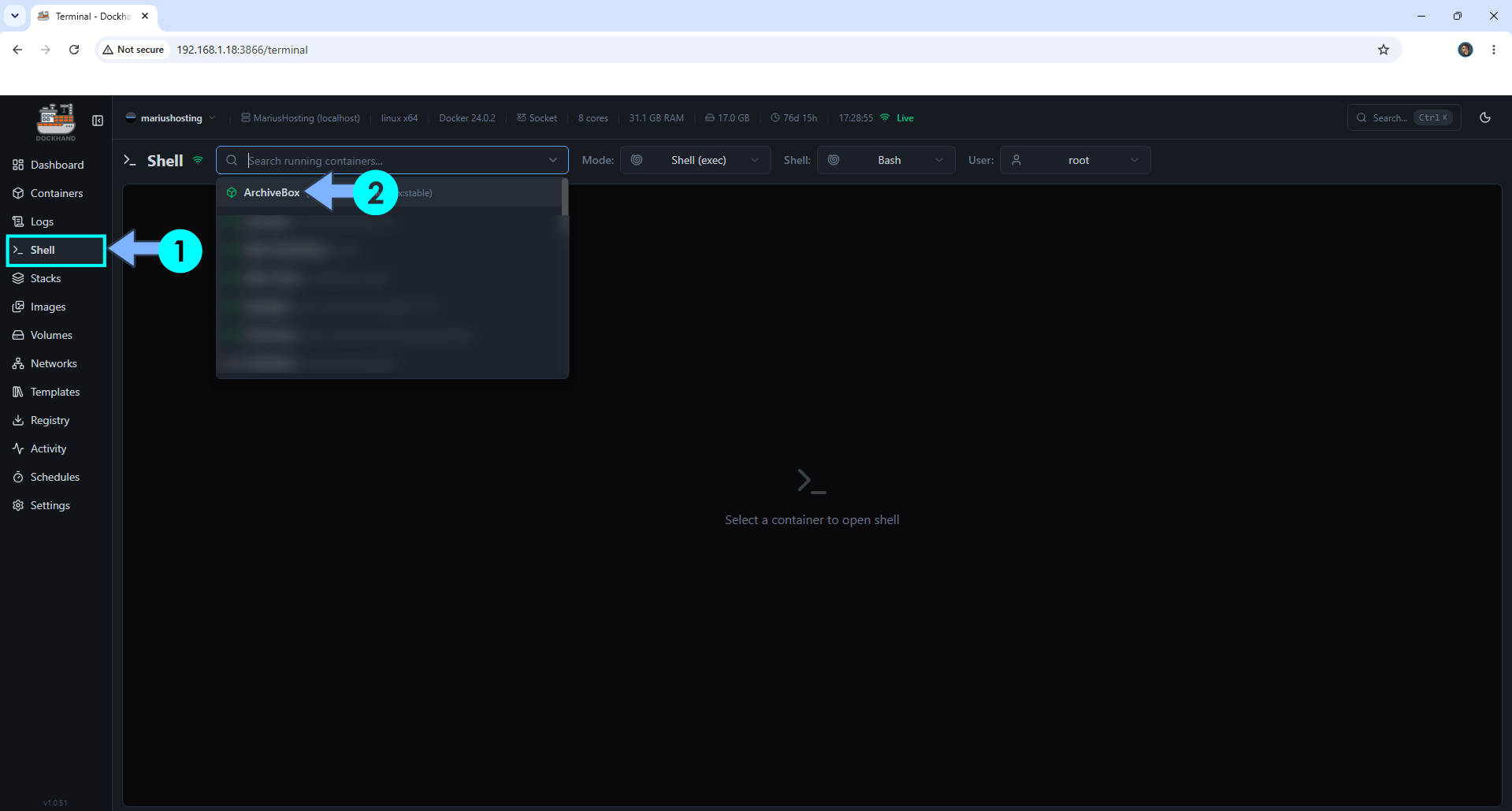Select the ArchiveBox container

(x=391, y=192)
